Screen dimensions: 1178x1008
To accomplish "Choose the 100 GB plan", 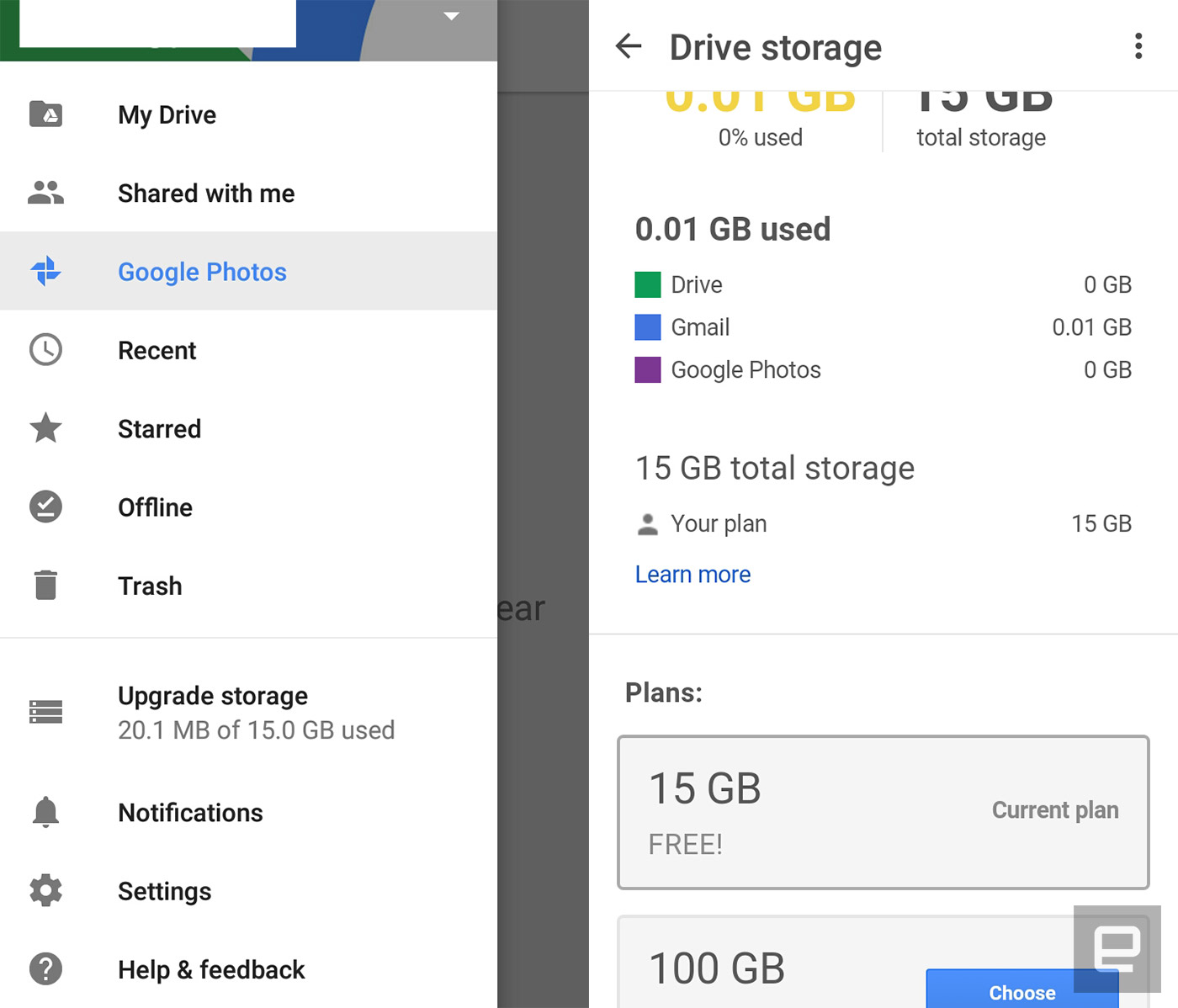I will click(x=1022, y=990).
